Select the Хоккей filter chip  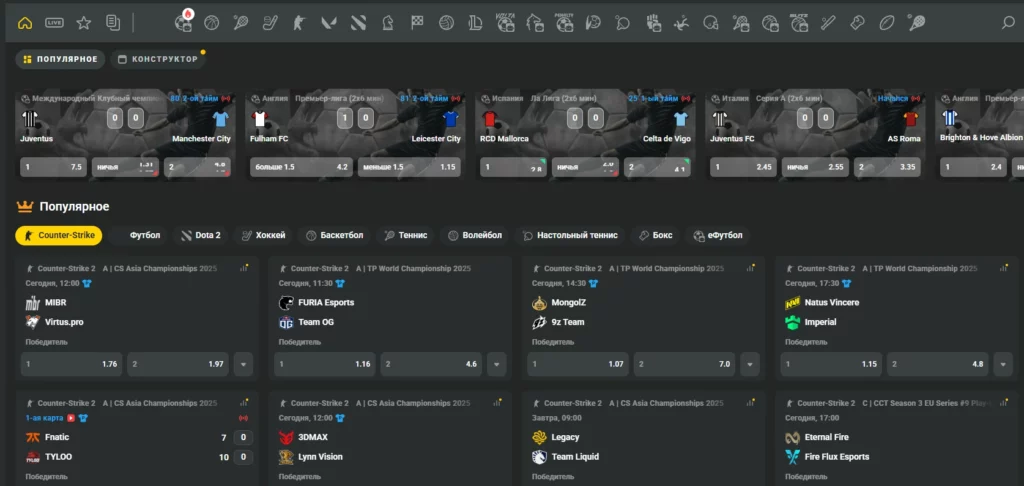[263, 235]
